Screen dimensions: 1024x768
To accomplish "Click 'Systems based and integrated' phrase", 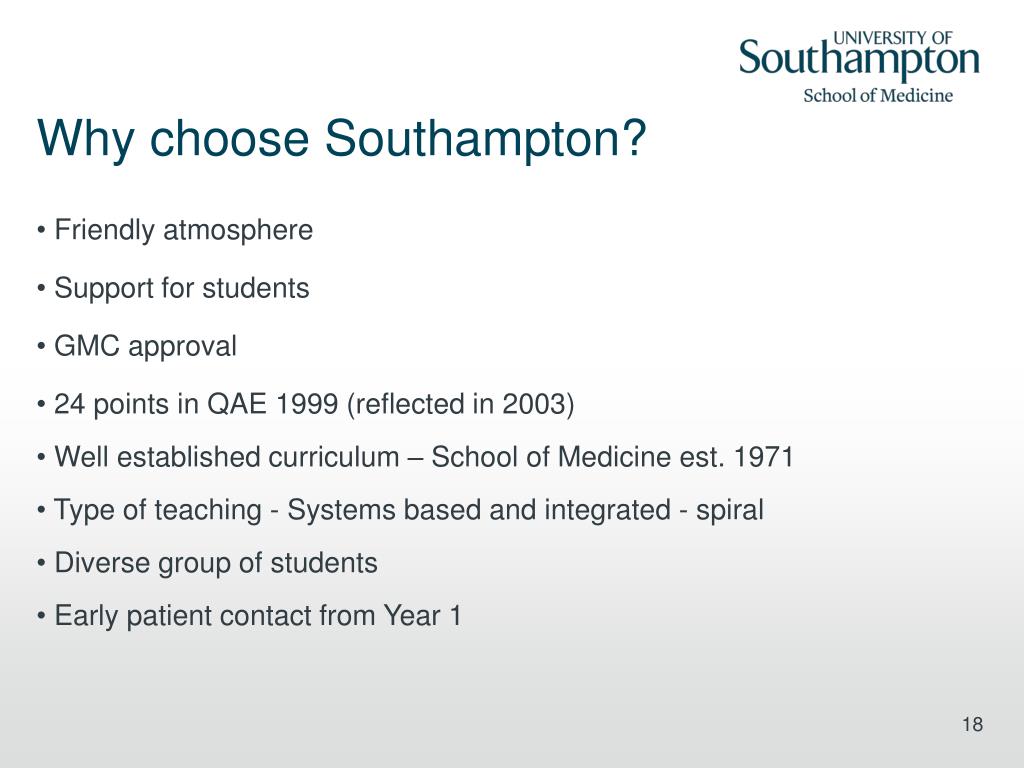I will click(479, 511).
